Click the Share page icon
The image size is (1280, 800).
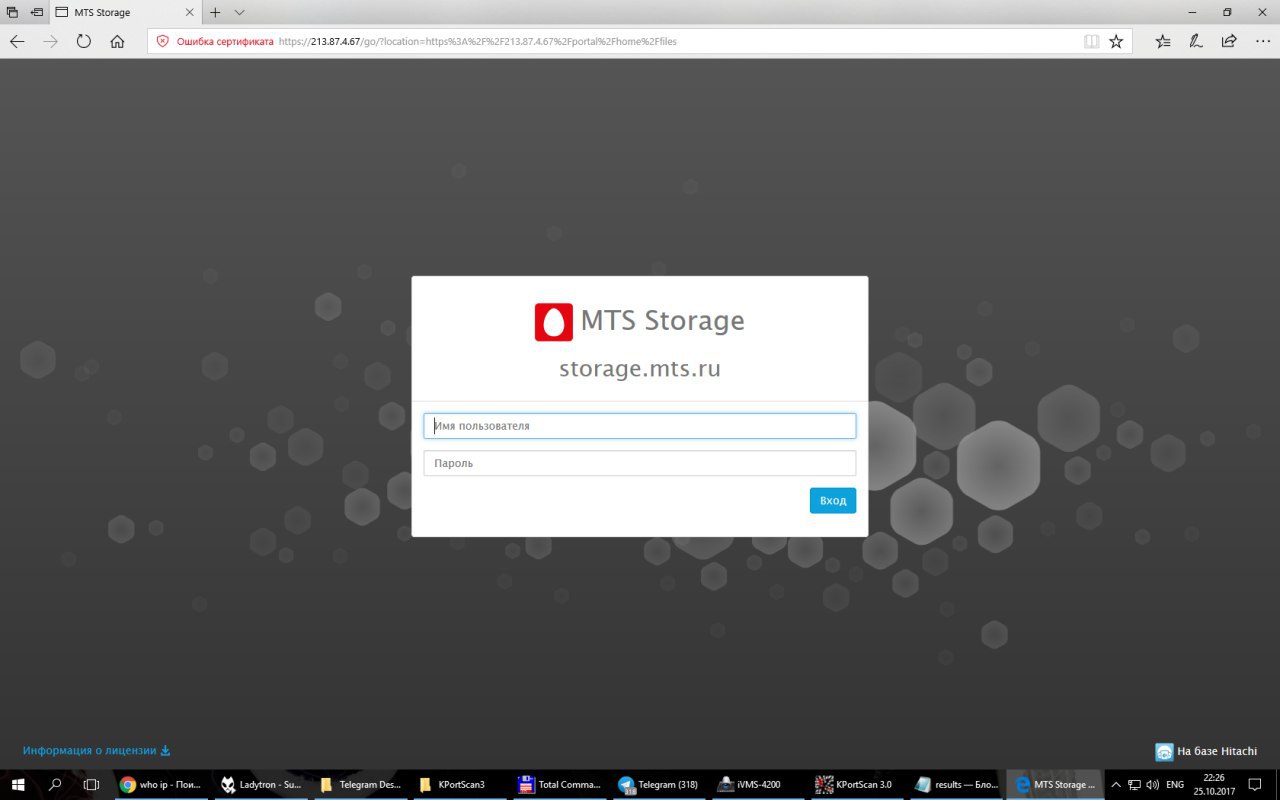click(x=1229, y=42)
